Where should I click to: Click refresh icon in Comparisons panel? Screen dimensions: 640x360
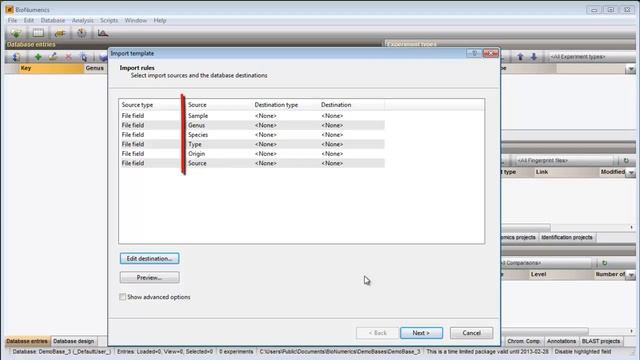tap(604, 263)
